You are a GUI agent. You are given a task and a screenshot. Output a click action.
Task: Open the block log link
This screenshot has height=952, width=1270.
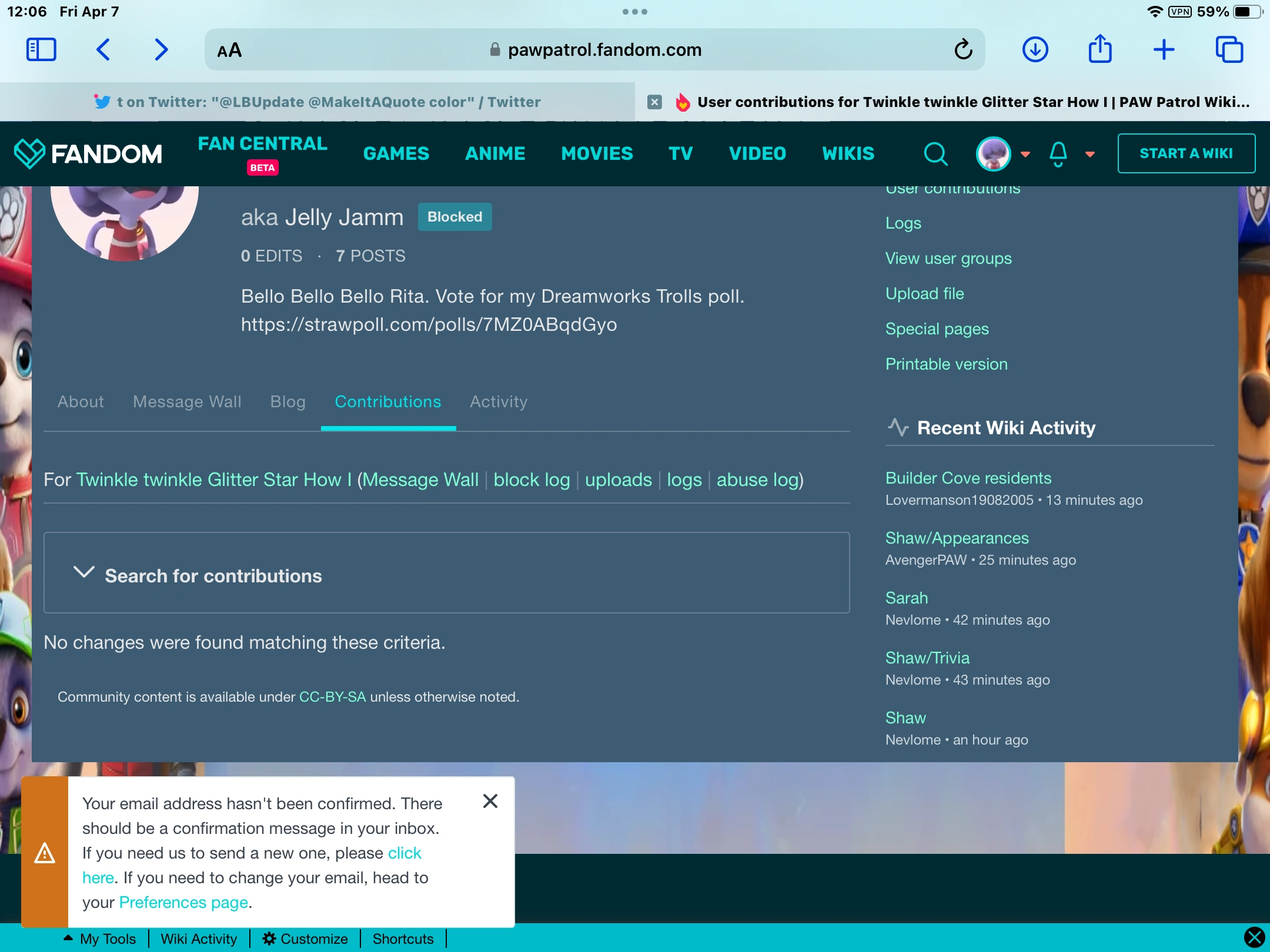pyautogui.click(x=532, y=480)
